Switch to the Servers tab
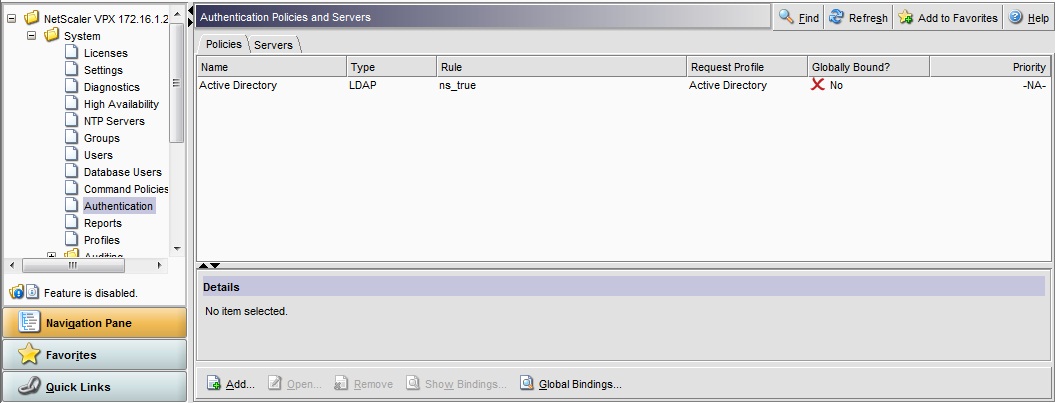 click(x=274, y=45)
